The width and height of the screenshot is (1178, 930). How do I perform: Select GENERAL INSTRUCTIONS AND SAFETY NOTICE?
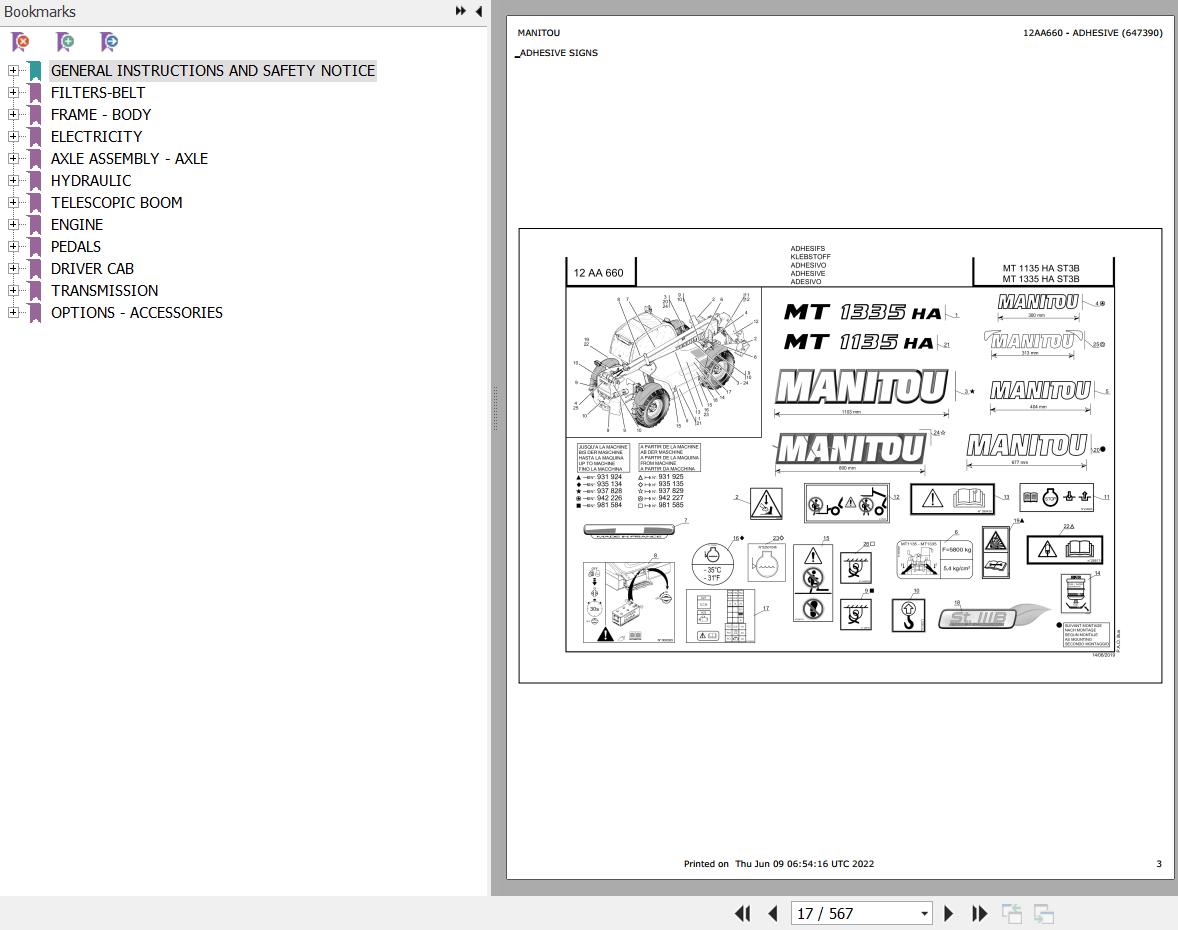pos(213,70)
